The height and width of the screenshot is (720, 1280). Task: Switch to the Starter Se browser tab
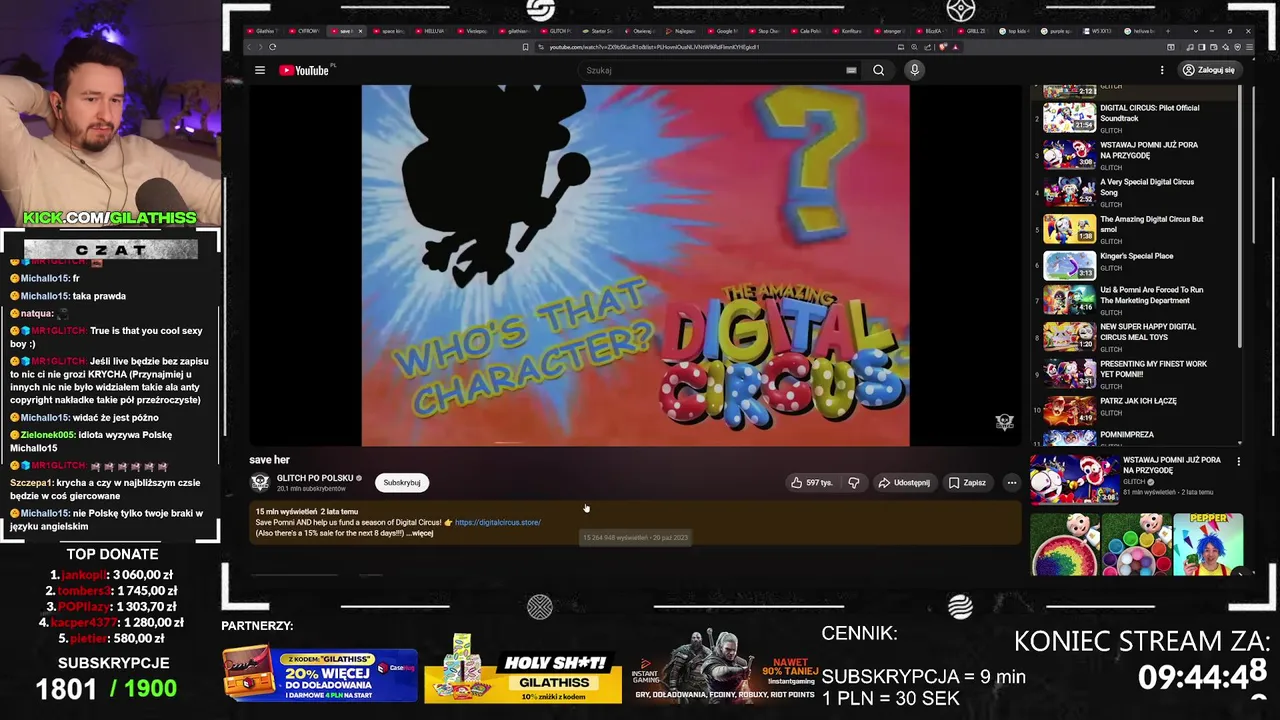coord(597,31)
